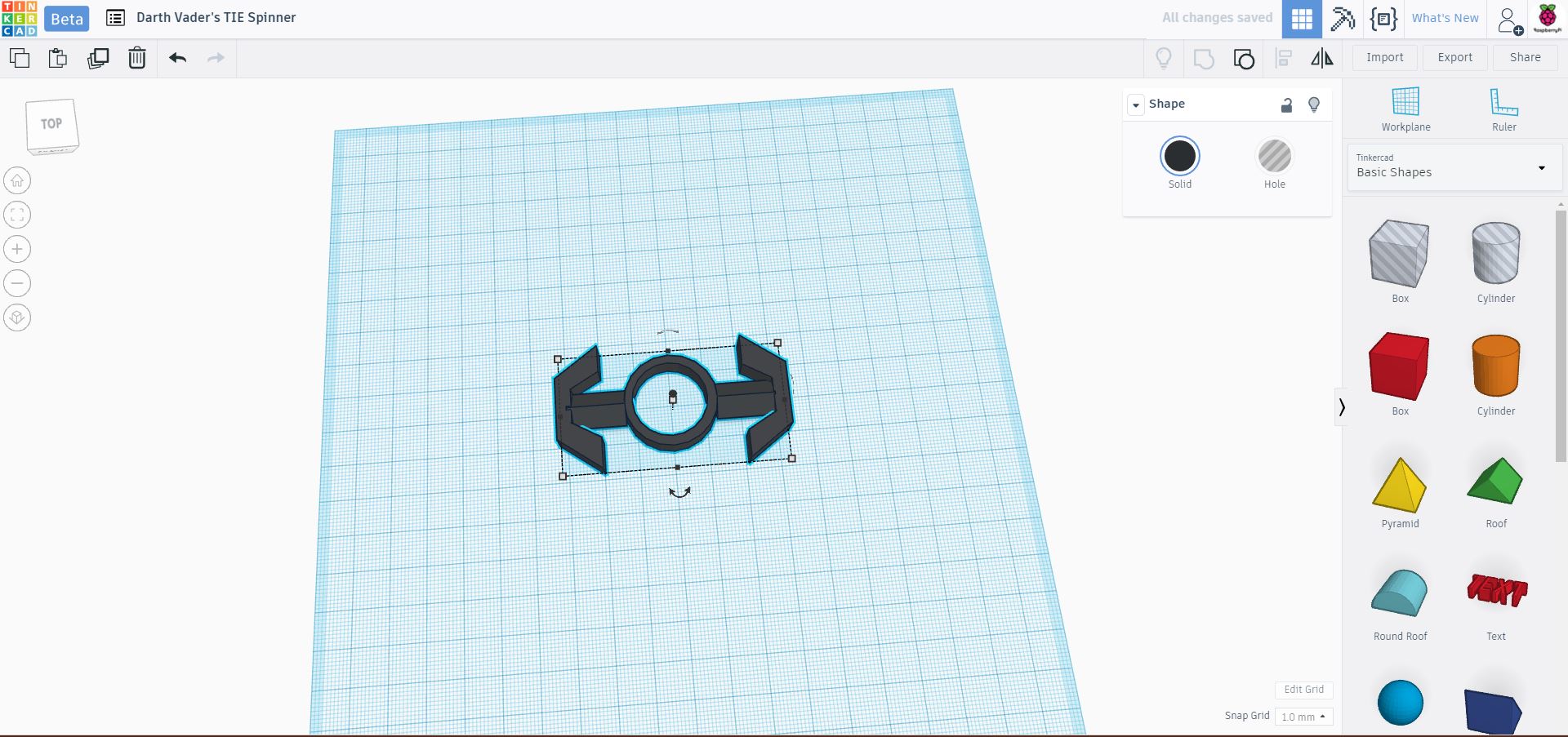
Task: Pick the orange Cylinder shape
Action: [x=1495, y=365]
